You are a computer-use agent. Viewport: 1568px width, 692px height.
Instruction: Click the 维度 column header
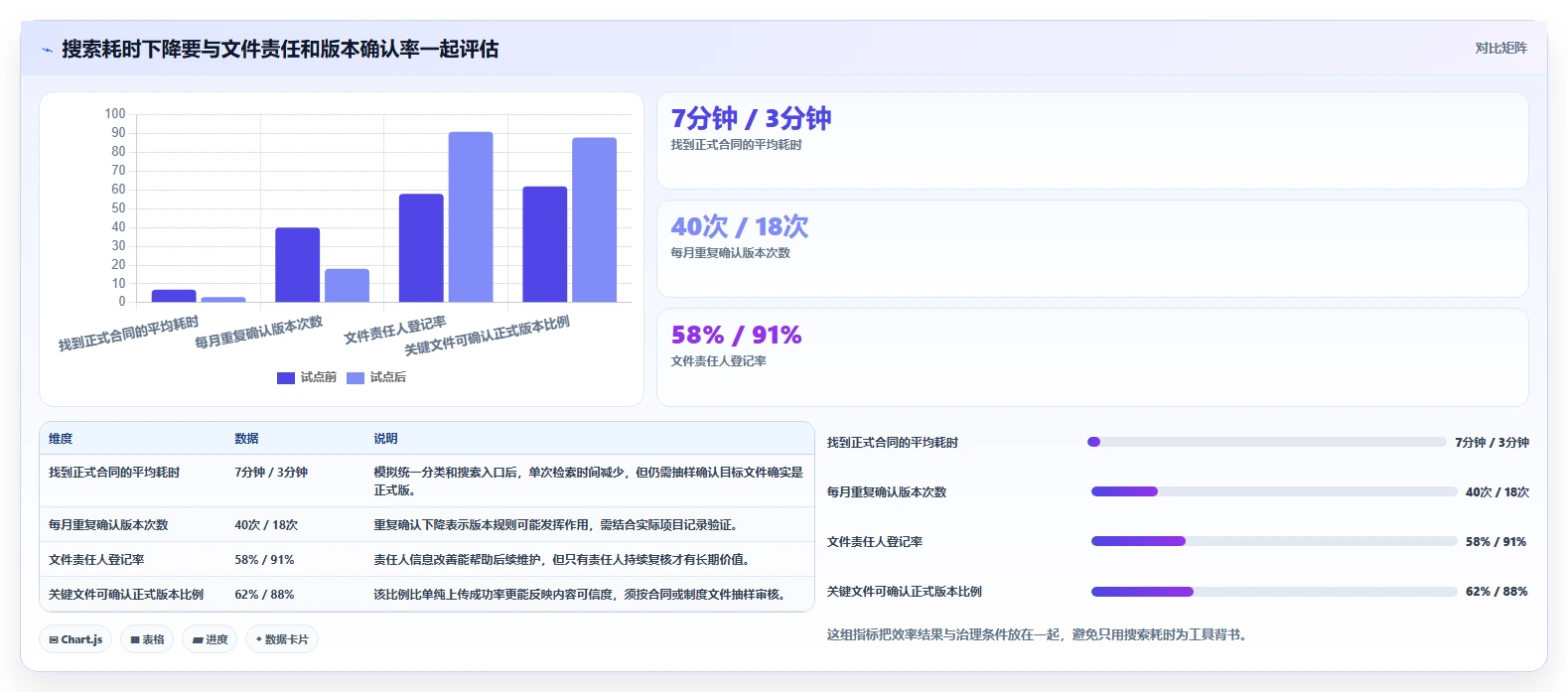[61, 438]
